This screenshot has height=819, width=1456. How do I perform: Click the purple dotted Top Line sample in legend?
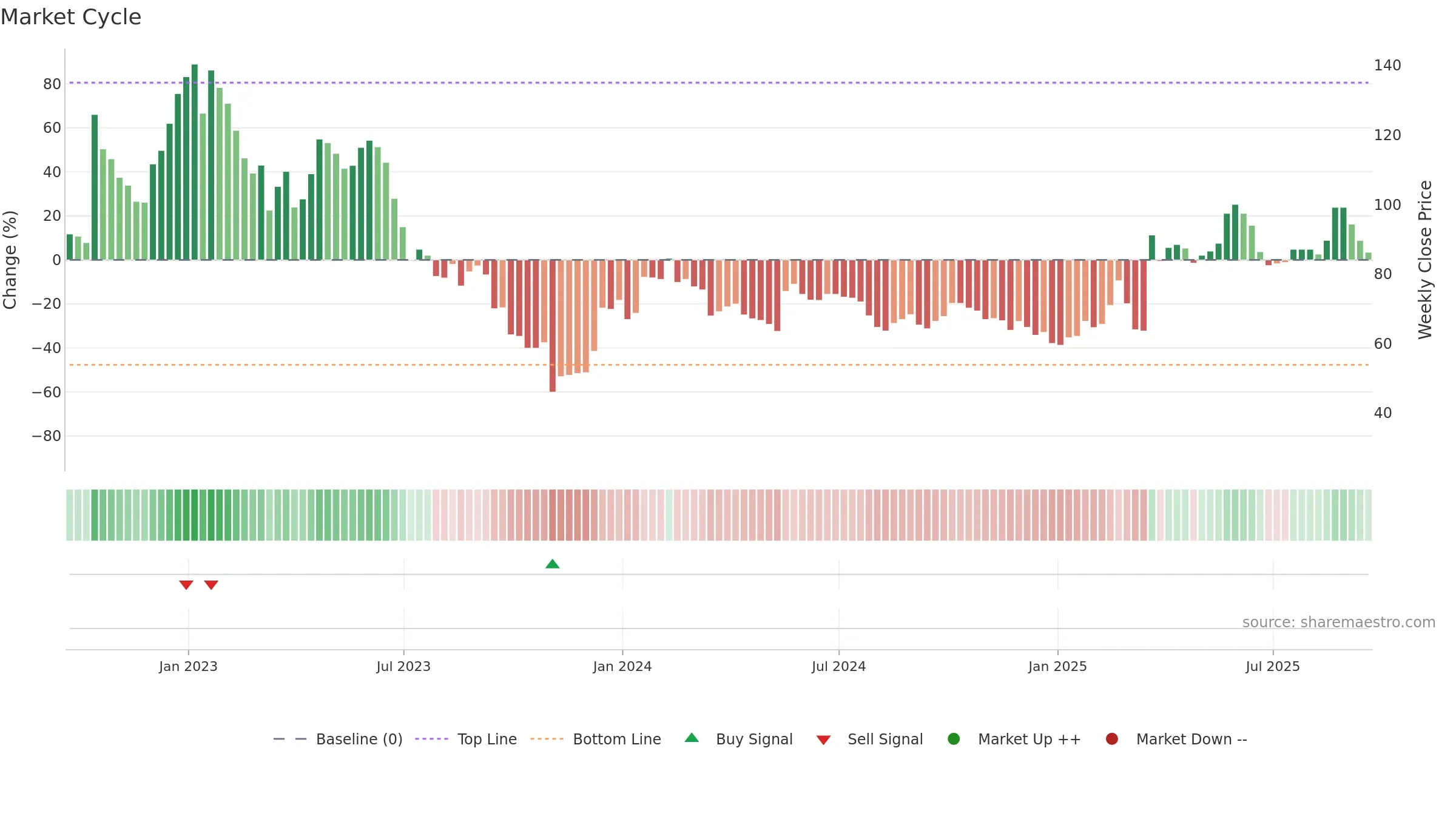click(x=431, y=739)
